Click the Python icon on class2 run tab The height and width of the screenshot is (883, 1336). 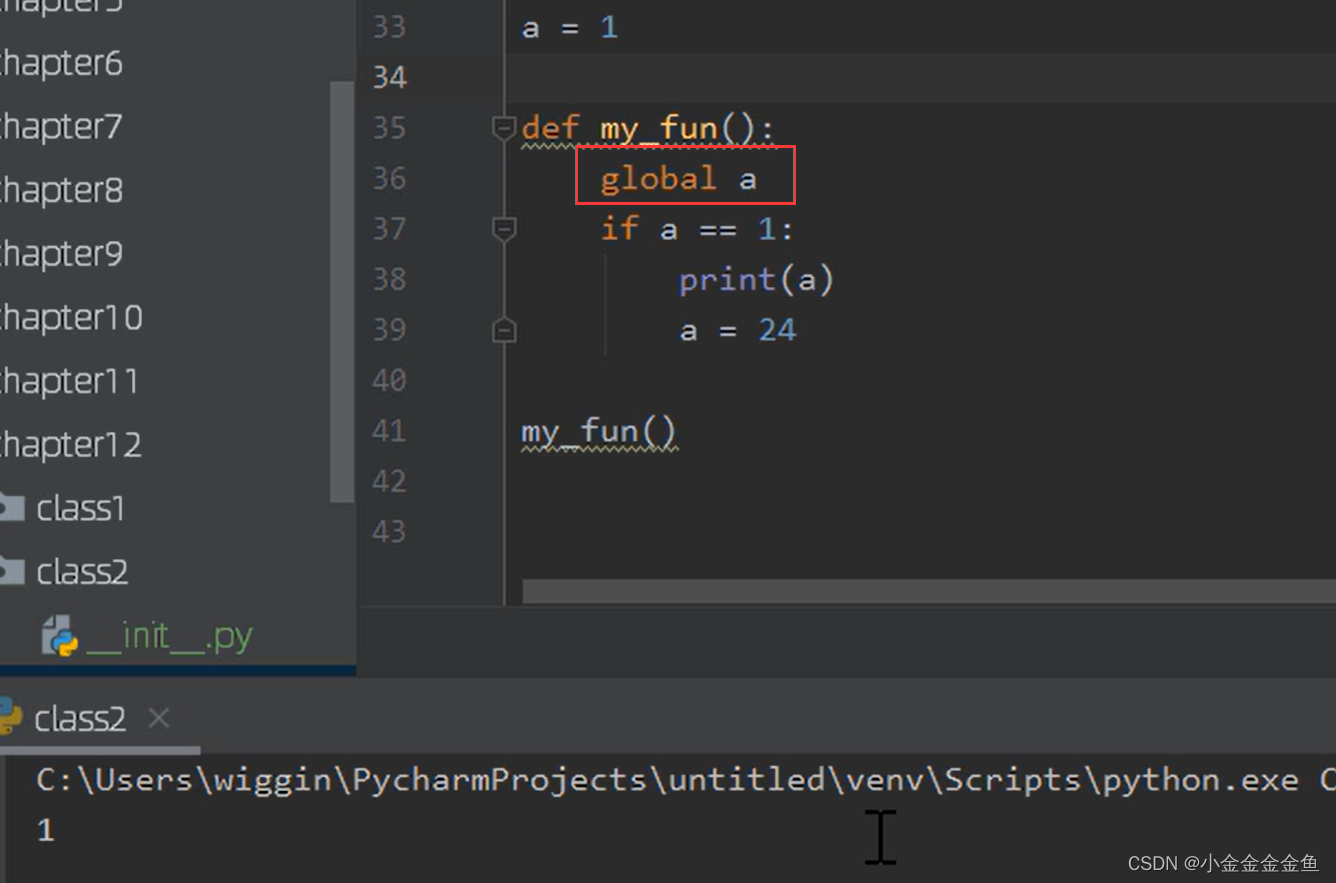point(10,718)
